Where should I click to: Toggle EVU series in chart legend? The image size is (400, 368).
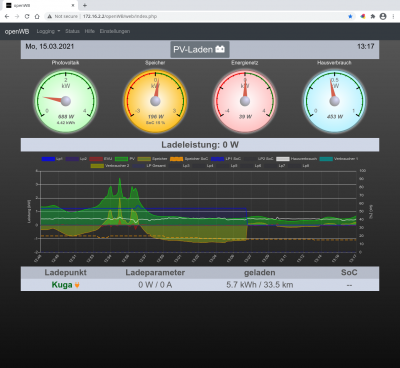pos(100,159)
